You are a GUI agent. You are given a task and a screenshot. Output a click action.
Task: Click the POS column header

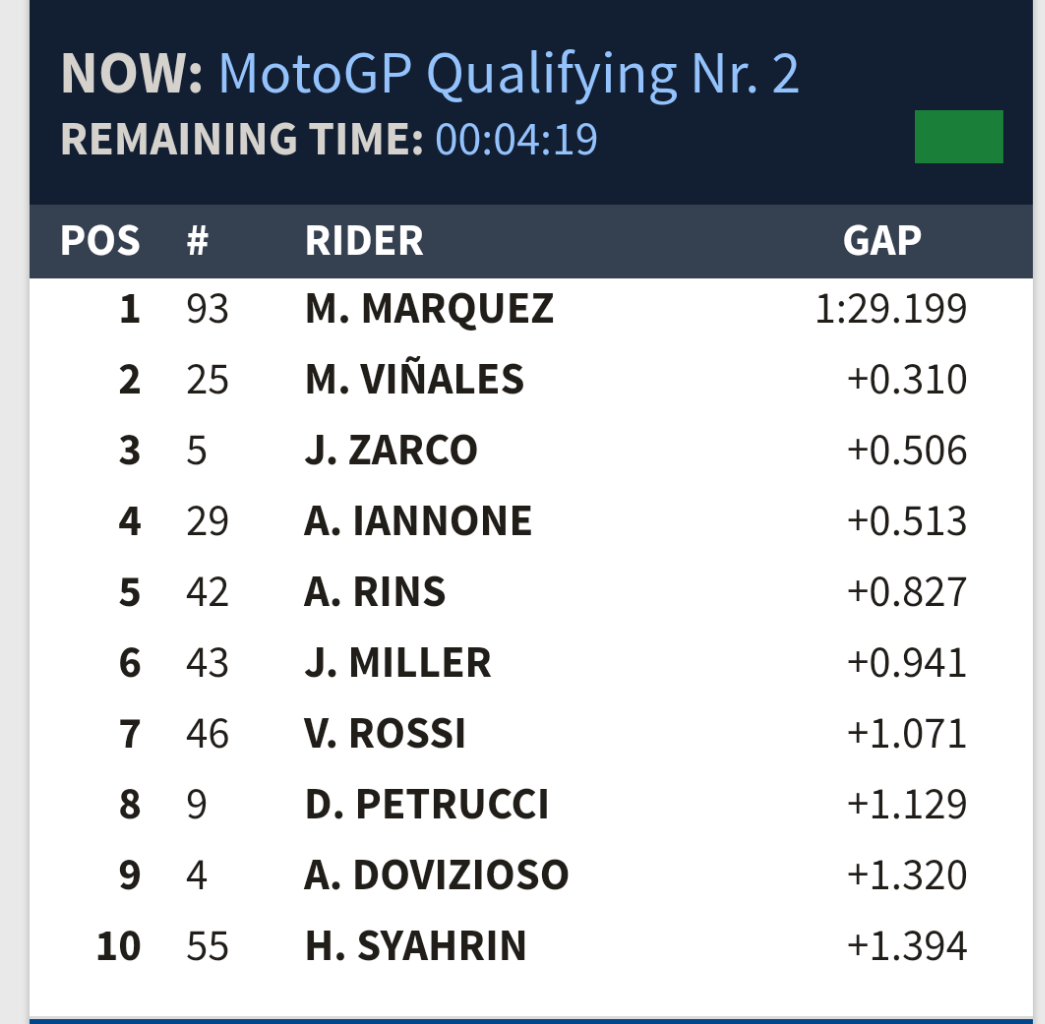coord(100,241)
